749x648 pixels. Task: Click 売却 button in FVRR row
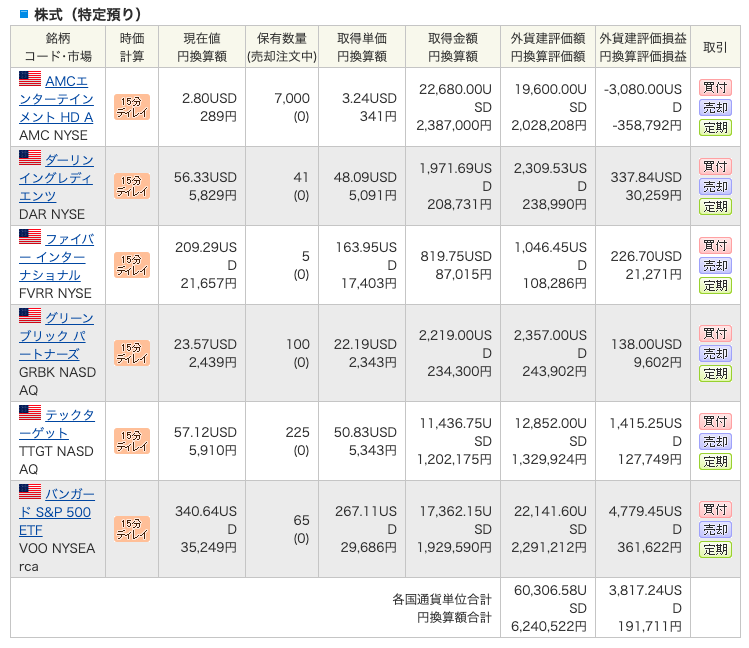click(715, 266)
